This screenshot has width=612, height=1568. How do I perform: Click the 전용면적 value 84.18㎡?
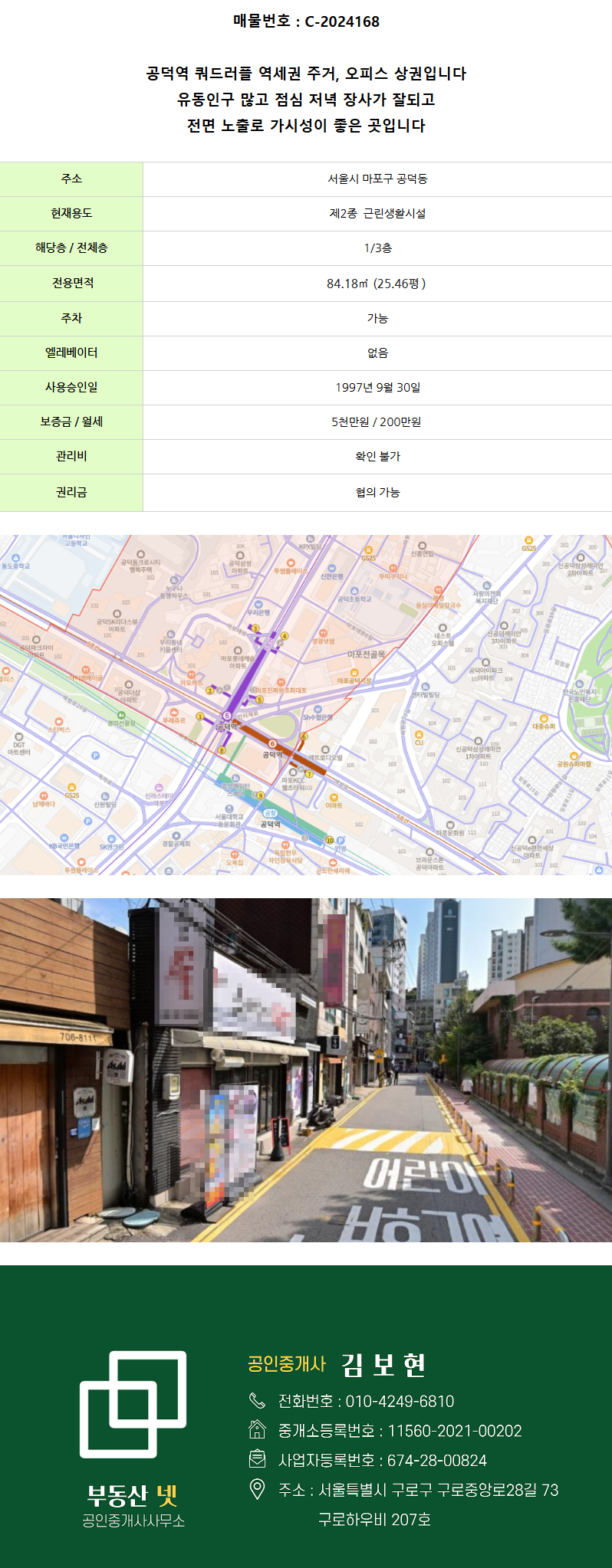point(377,284)
